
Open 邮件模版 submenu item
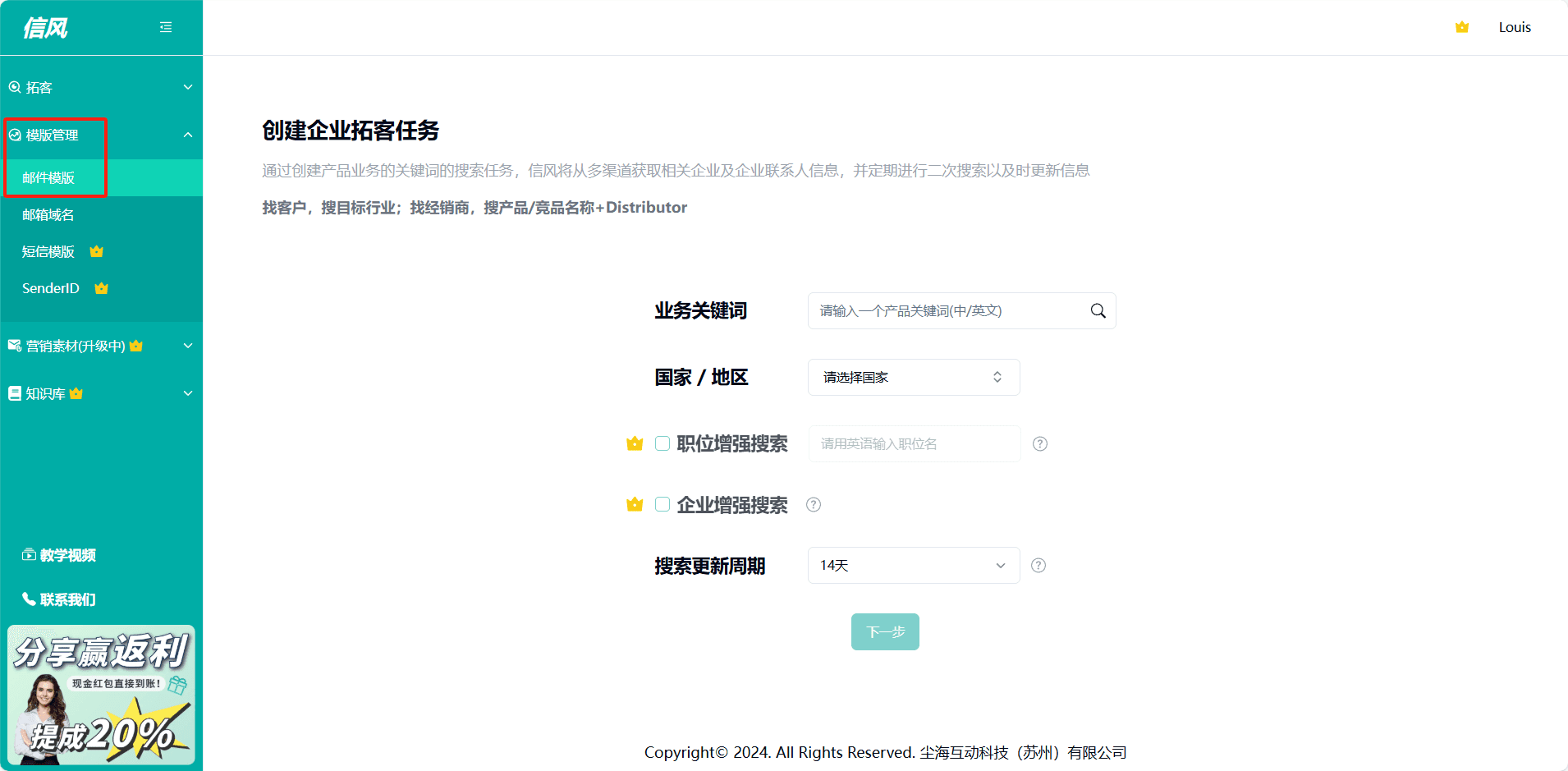point(101,177)
